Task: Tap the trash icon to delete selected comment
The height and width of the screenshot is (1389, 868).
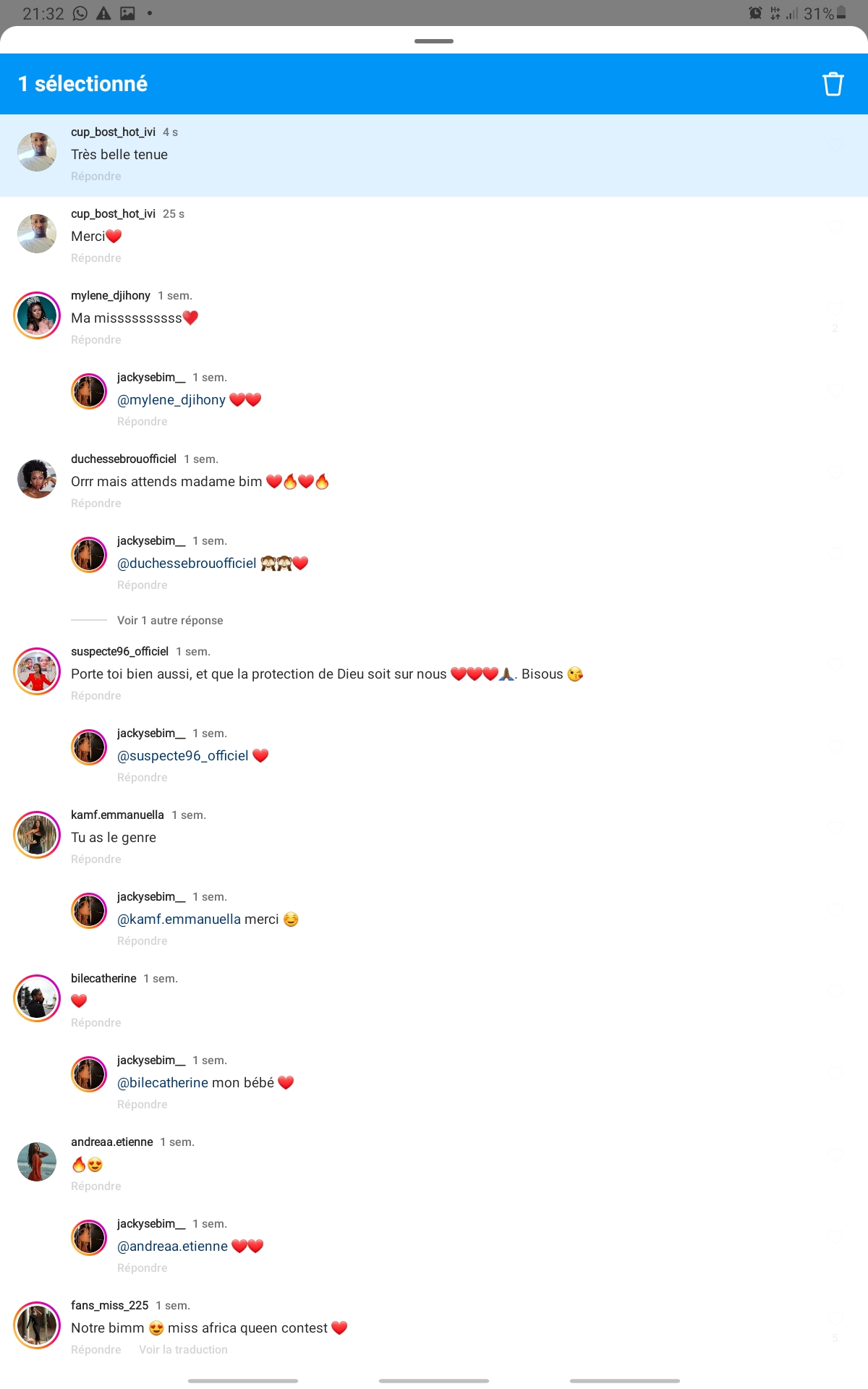Action: tap(833, 84)
